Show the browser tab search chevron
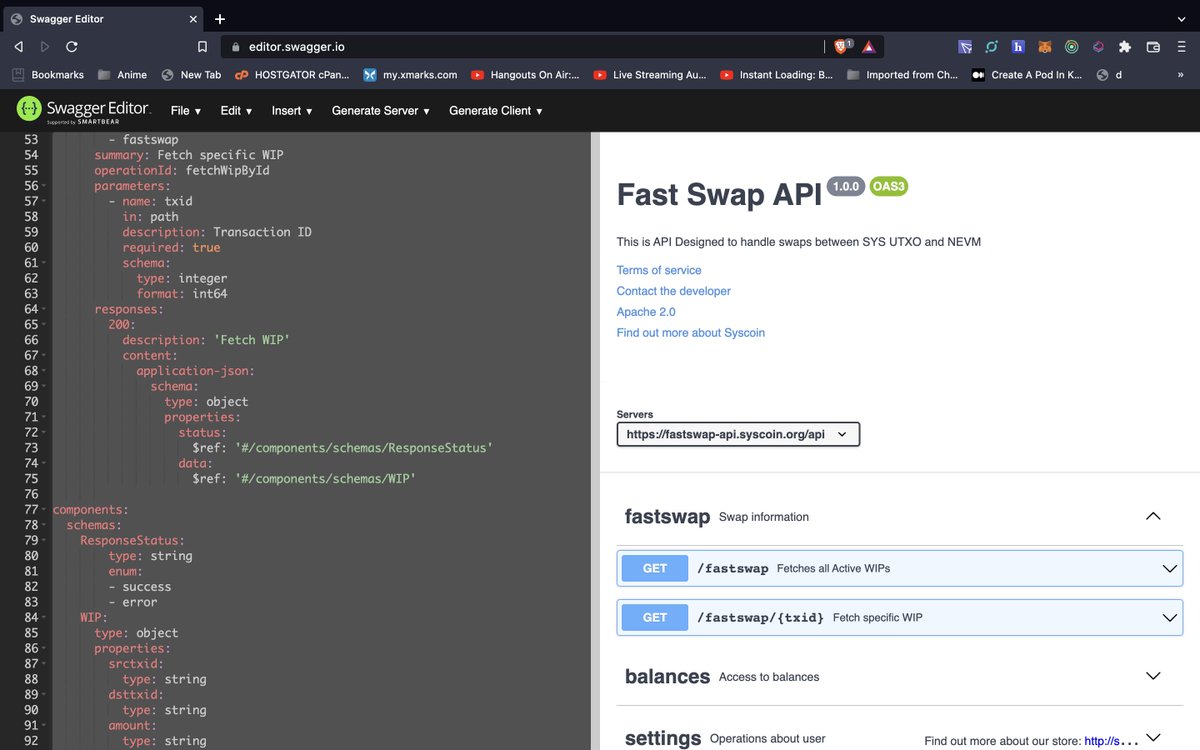The width and height of the screenshot is (1200, 750). [x=1181, y=18]
